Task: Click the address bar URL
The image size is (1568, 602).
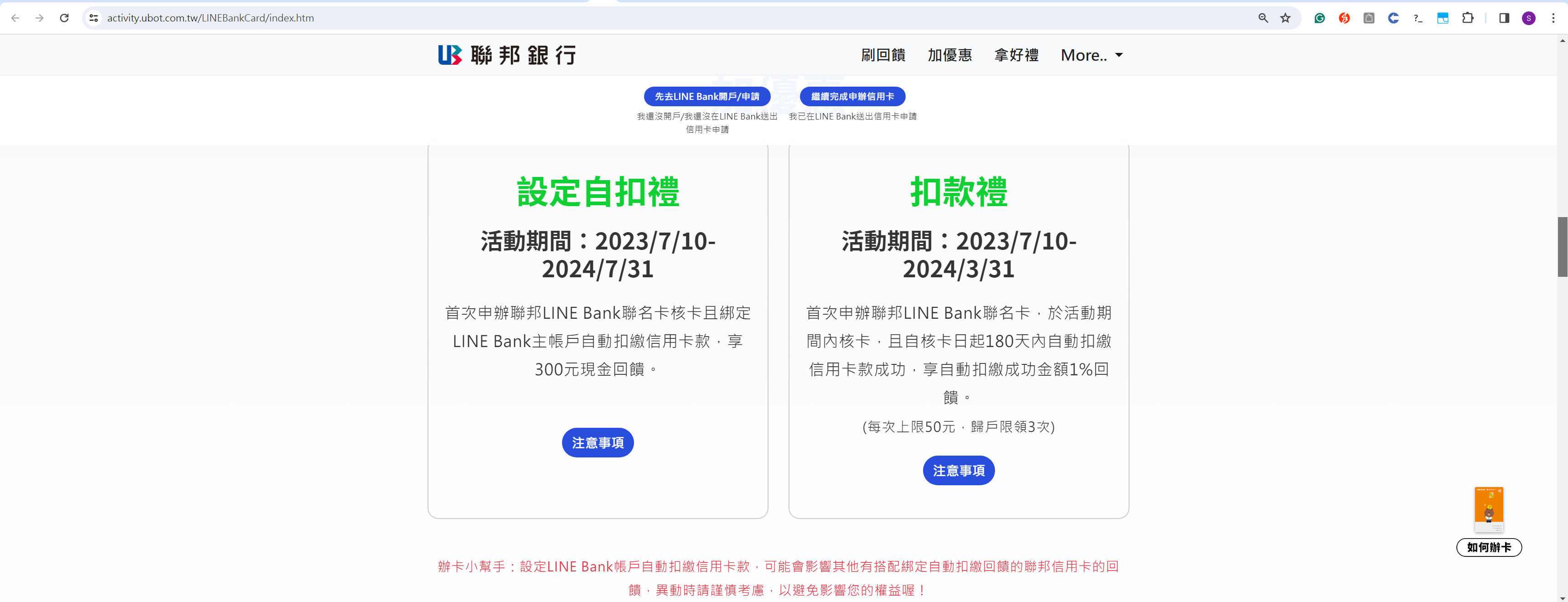Action: coord(211,18)
